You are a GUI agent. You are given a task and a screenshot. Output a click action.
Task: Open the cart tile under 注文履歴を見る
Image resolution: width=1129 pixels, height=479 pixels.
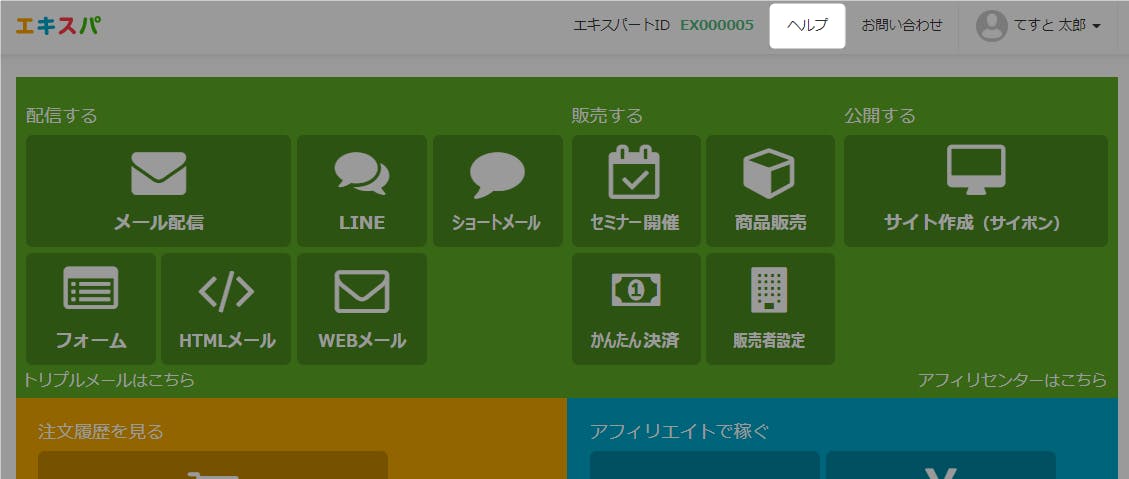tap(212, 468)
